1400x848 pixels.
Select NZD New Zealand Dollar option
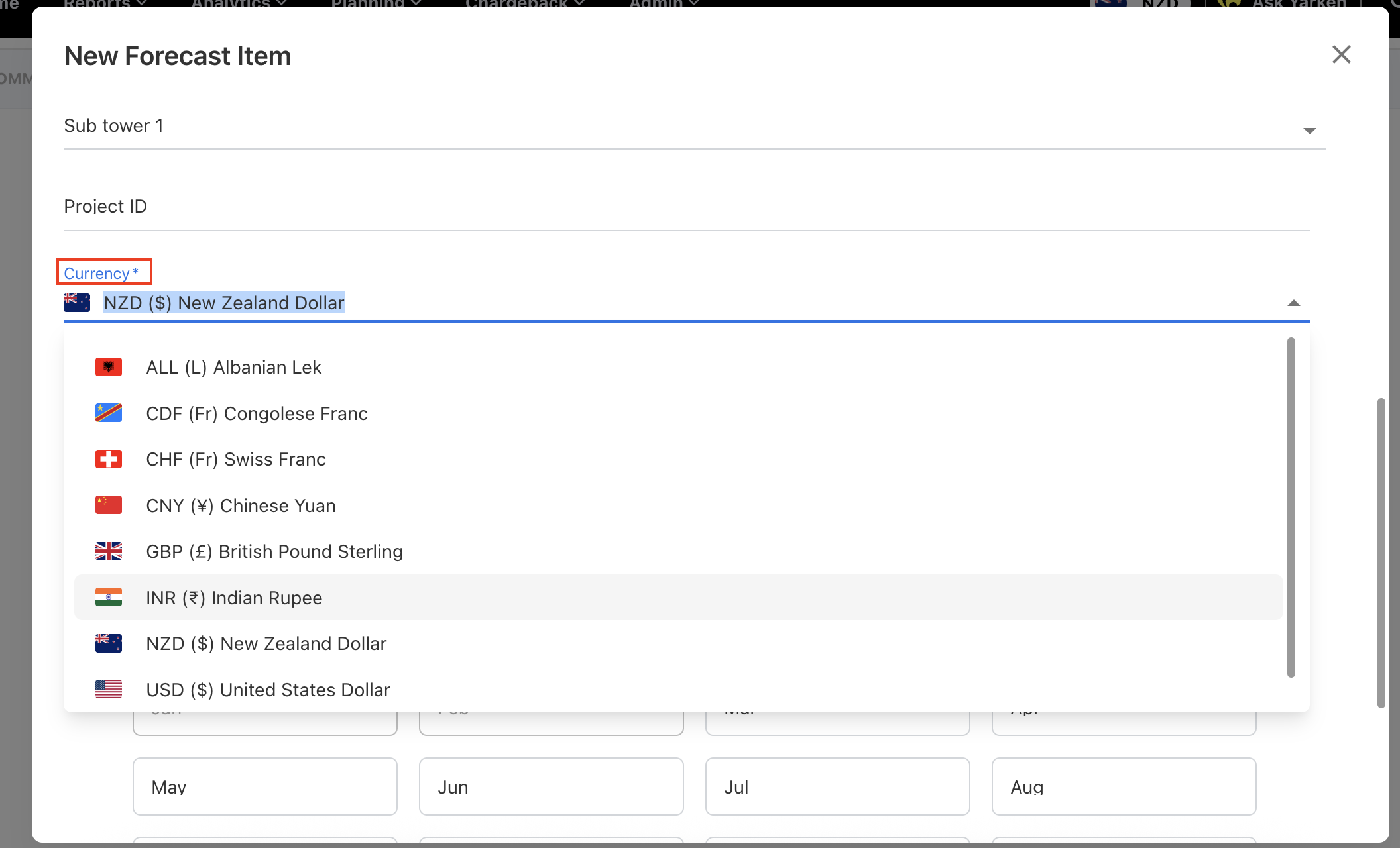pyautogui.click(x=266, y=643)
